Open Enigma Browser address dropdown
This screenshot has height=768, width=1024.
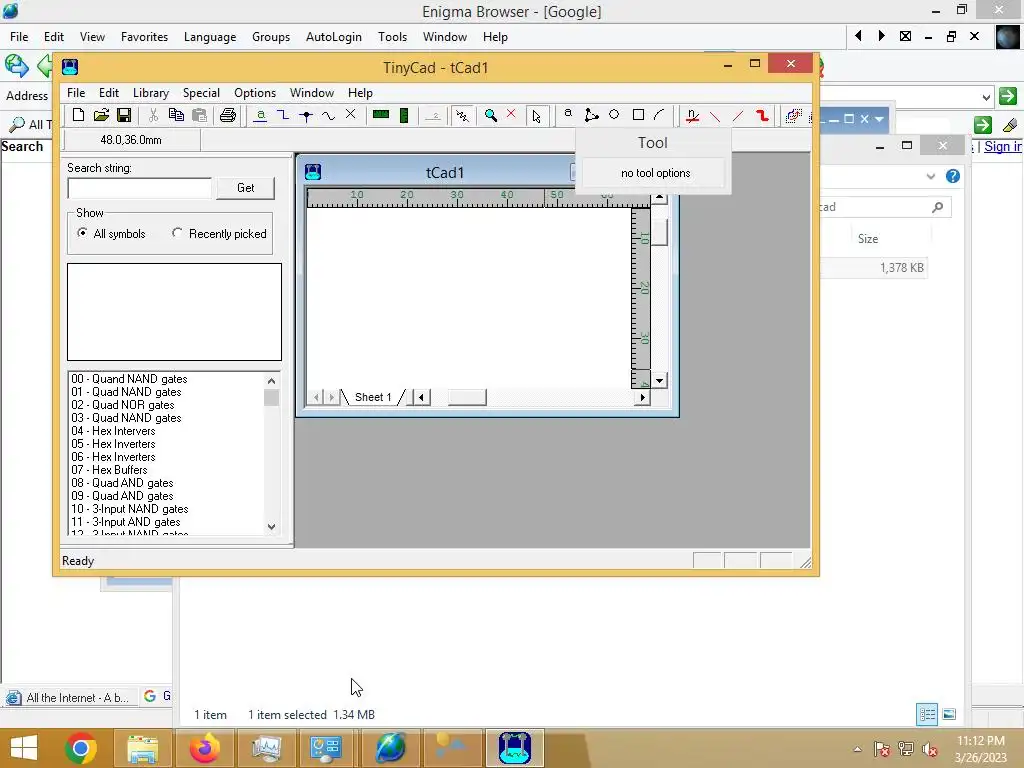[x=986, y=97]
